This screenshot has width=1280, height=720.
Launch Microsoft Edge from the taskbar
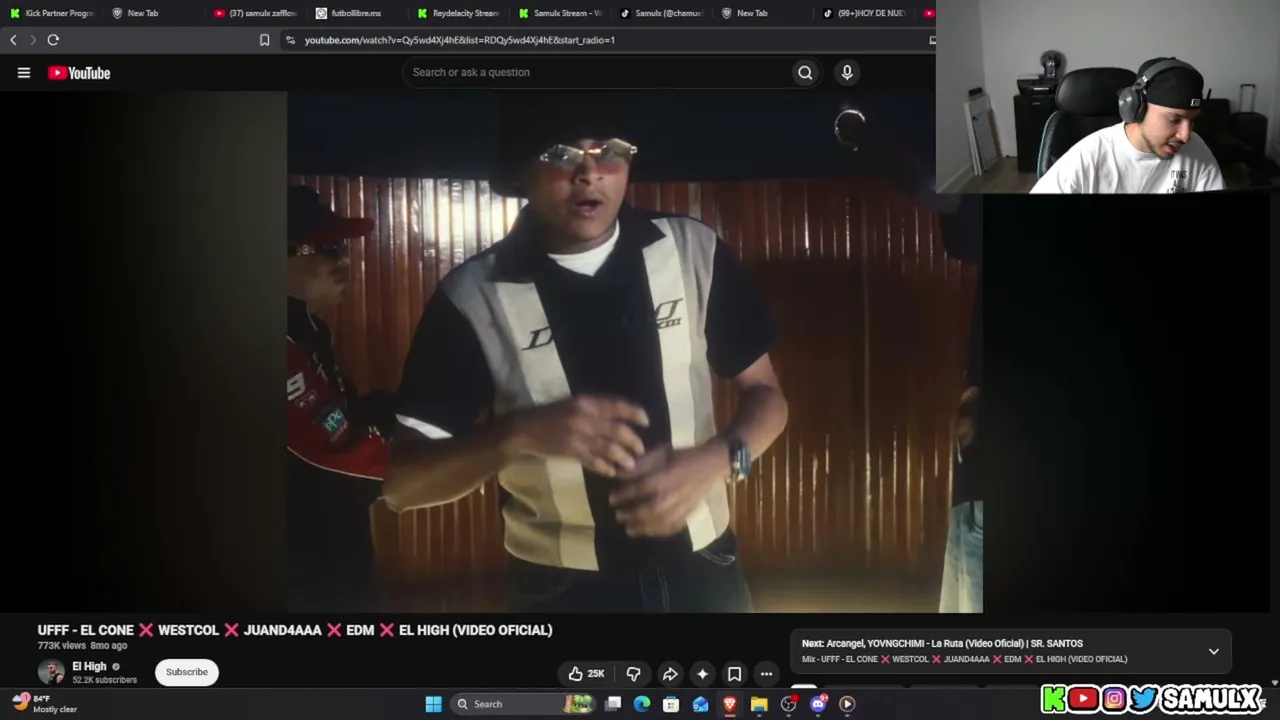click(x=642, y=704)
